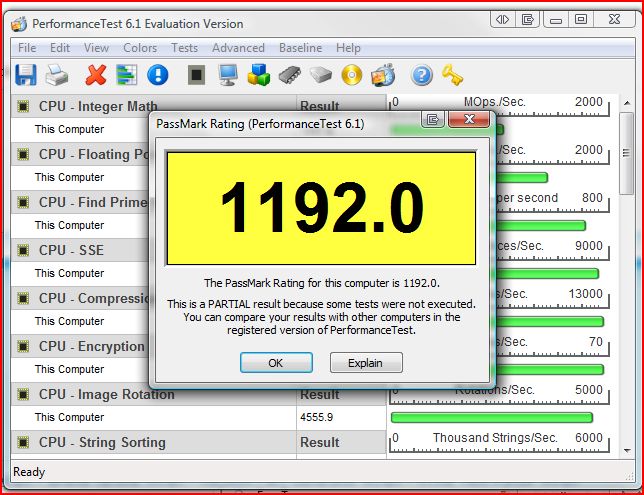Viewport: 644px width, 495px height.
Task: Select the CPU - String Sorting row
Action: 100,442
